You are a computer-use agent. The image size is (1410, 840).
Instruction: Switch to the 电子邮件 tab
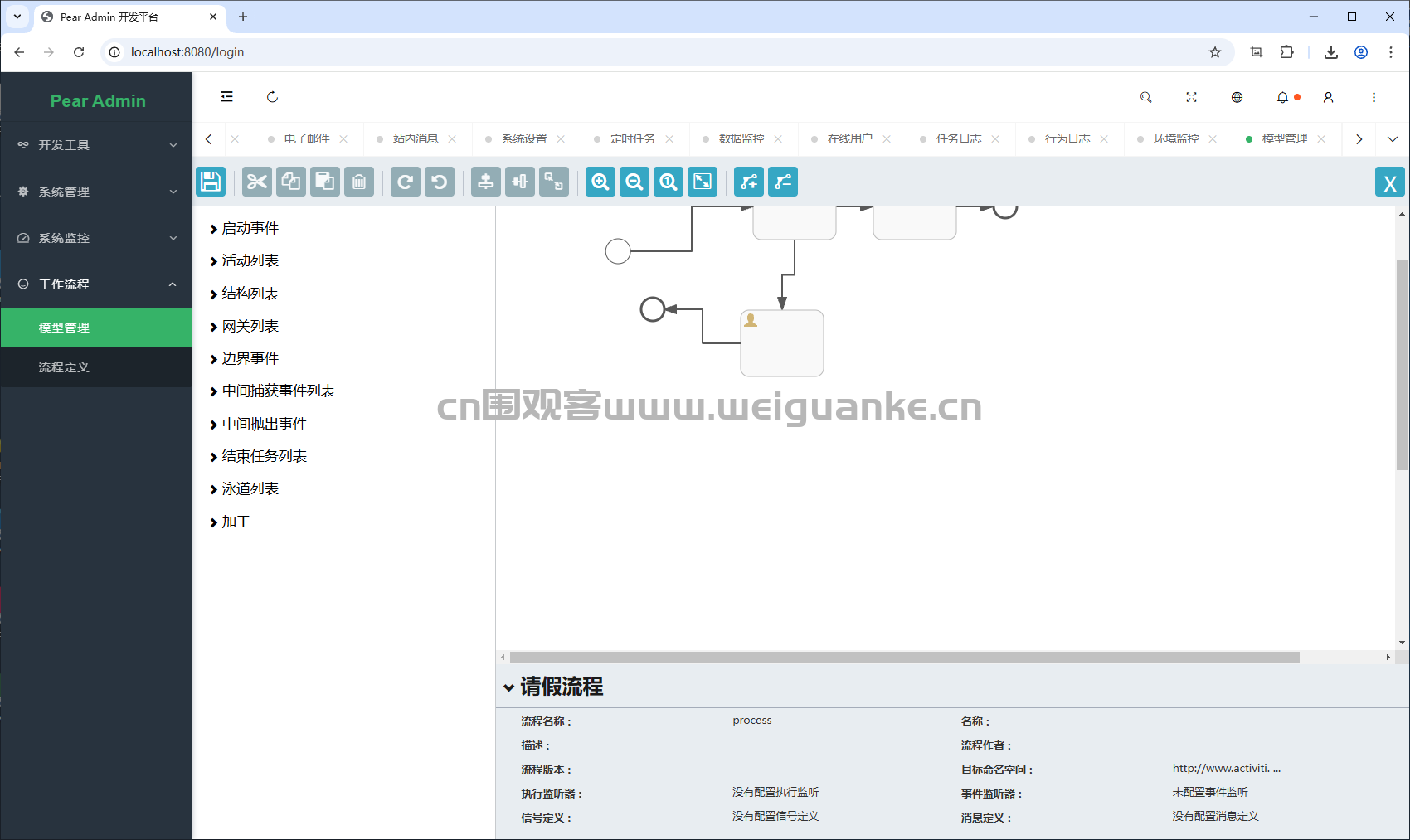[x=307, y=139]
